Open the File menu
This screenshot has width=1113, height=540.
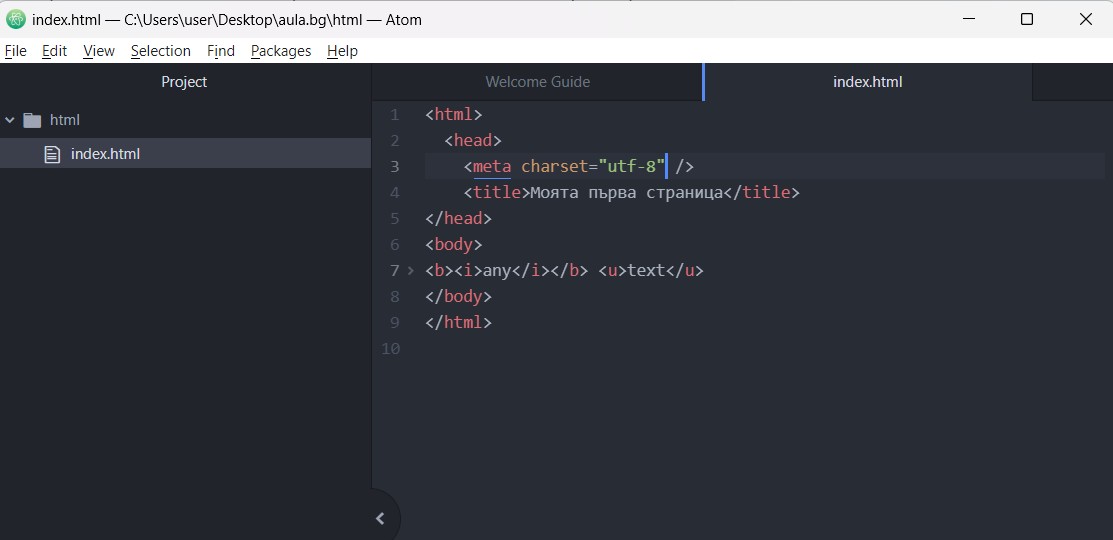click(15, 51)
